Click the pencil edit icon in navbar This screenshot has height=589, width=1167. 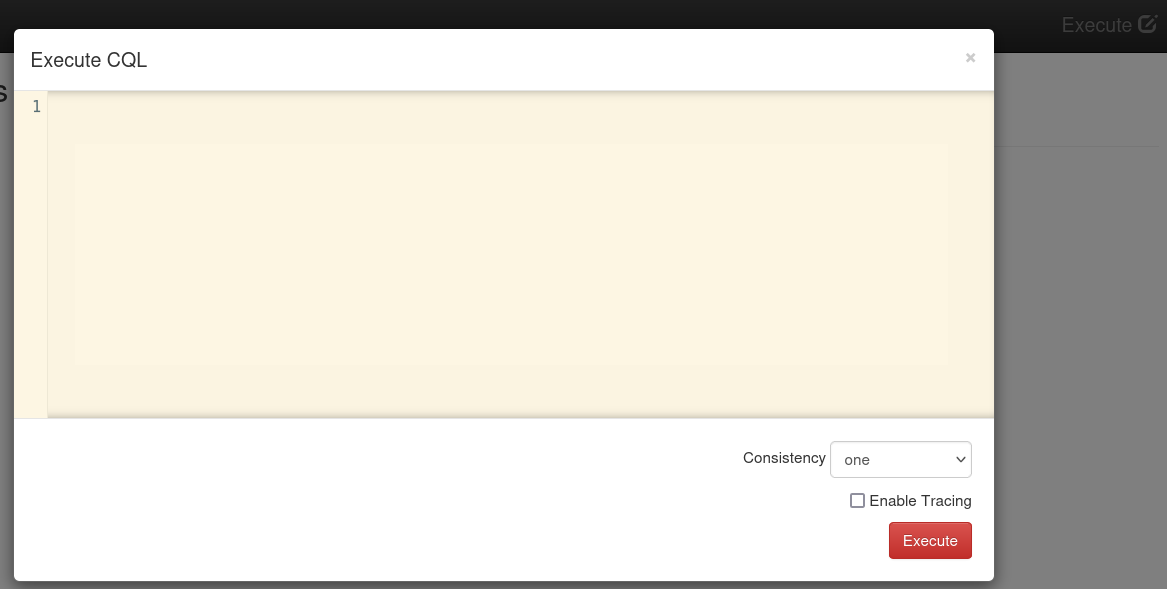[1148, 25]
